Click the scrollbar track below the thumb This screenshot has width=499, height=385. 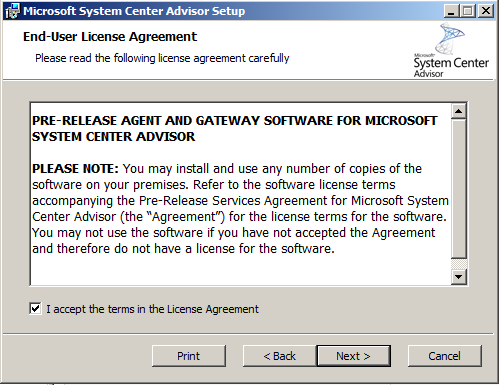coord(459,264)
